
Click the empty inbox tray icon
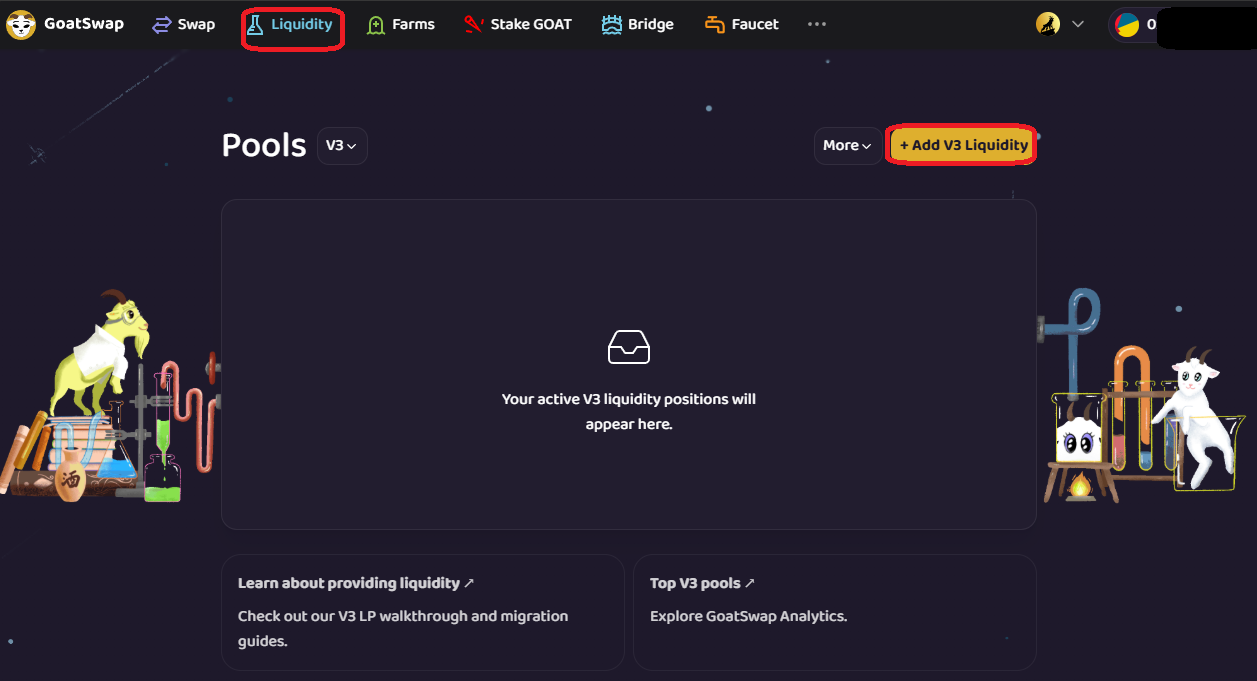coord(629,346)
